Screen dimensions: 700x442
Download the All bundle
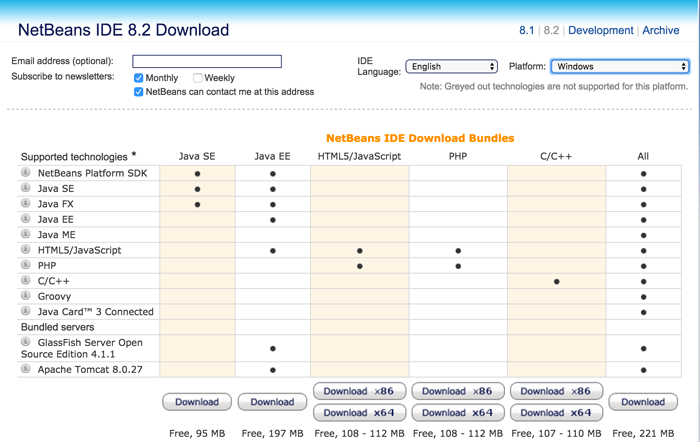tap(643, 402)
